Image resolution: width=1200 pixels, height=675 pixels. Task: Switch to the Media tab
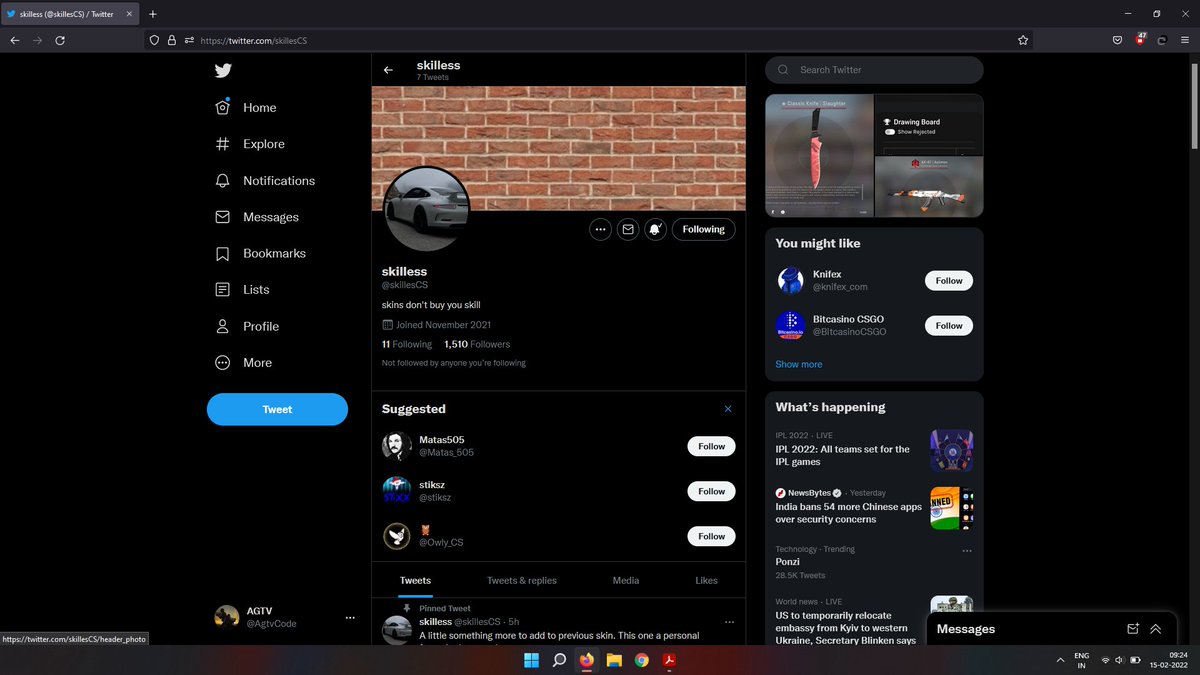[626, 581]
